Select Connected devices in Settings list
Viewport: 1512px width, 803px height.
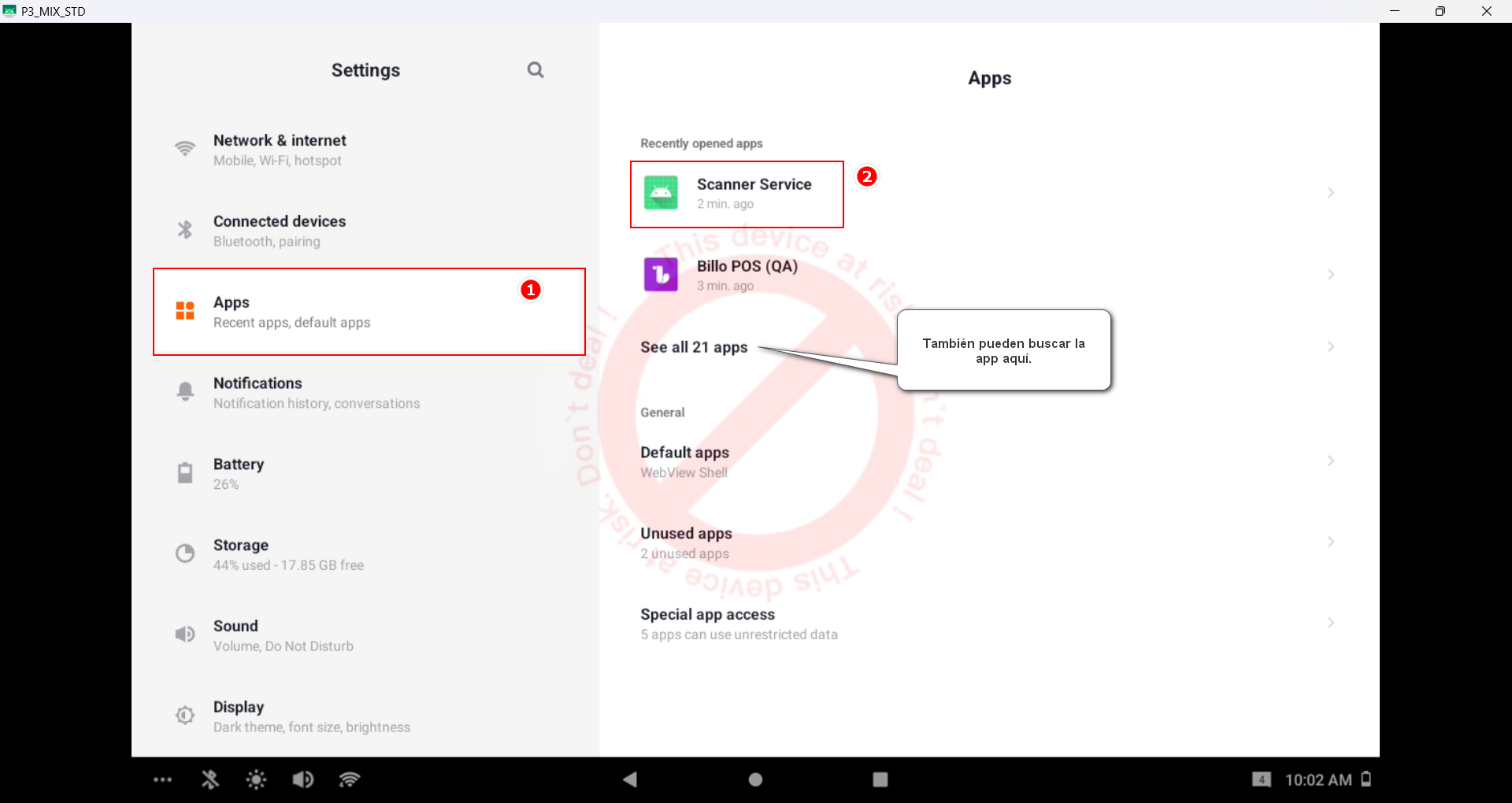coord(280,231)
